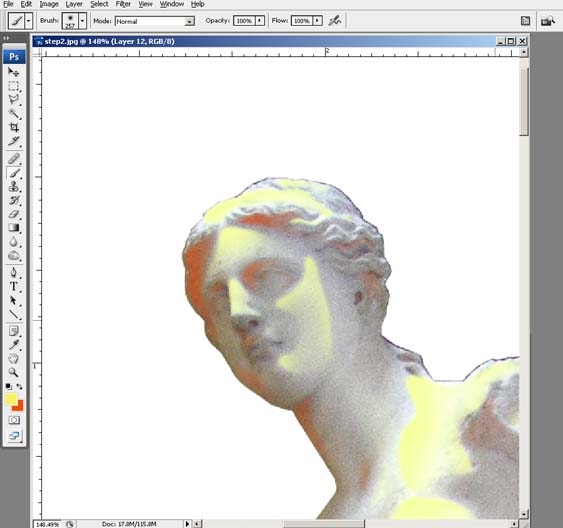The width and height of the screenshot is (563, 528).
Task: Open the Layer menu
Action: pyautogui.click(x=74, y=4)
